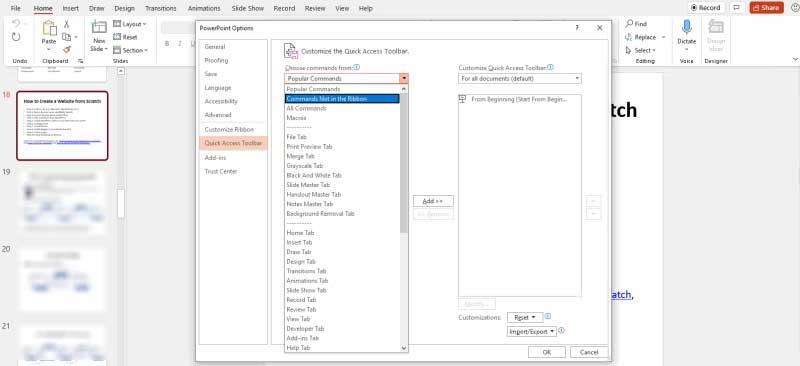Open the Transitions ribbon tab
Viewport: 800px width, 366px height.
(161, 9)
